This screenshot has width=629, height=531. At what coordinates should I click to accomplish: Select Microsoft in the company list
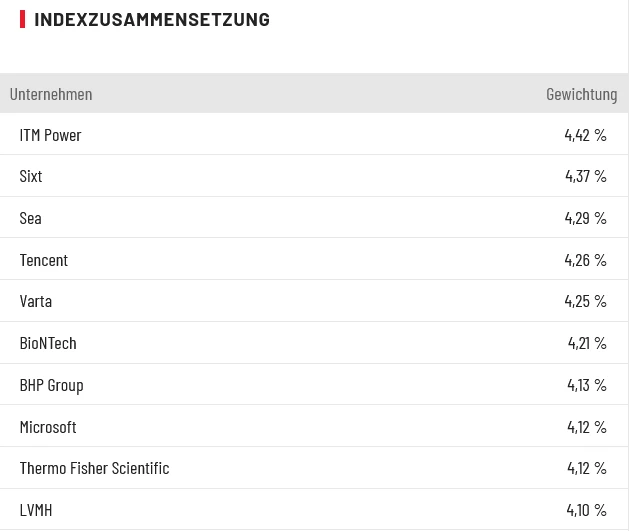click(x=48, y=427)
